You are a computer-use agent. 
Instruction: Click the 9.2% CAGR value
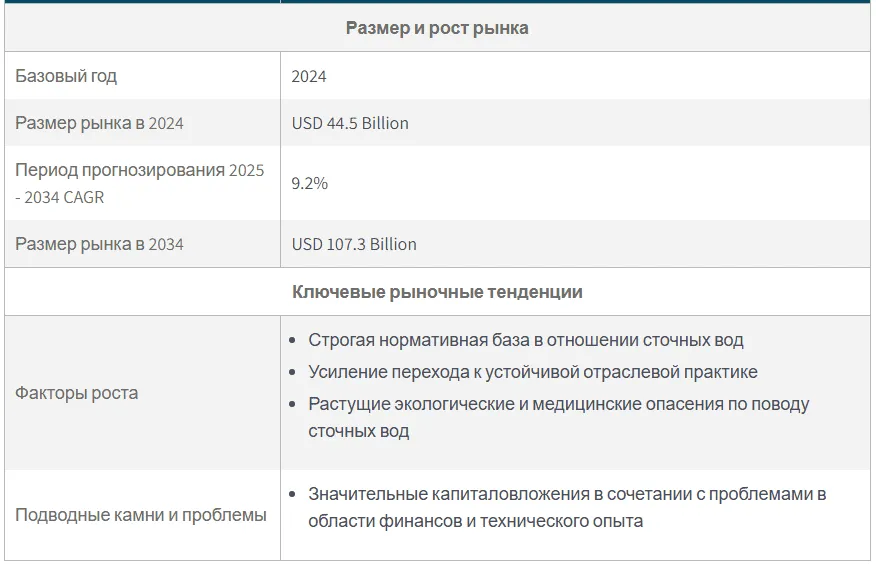310,183
